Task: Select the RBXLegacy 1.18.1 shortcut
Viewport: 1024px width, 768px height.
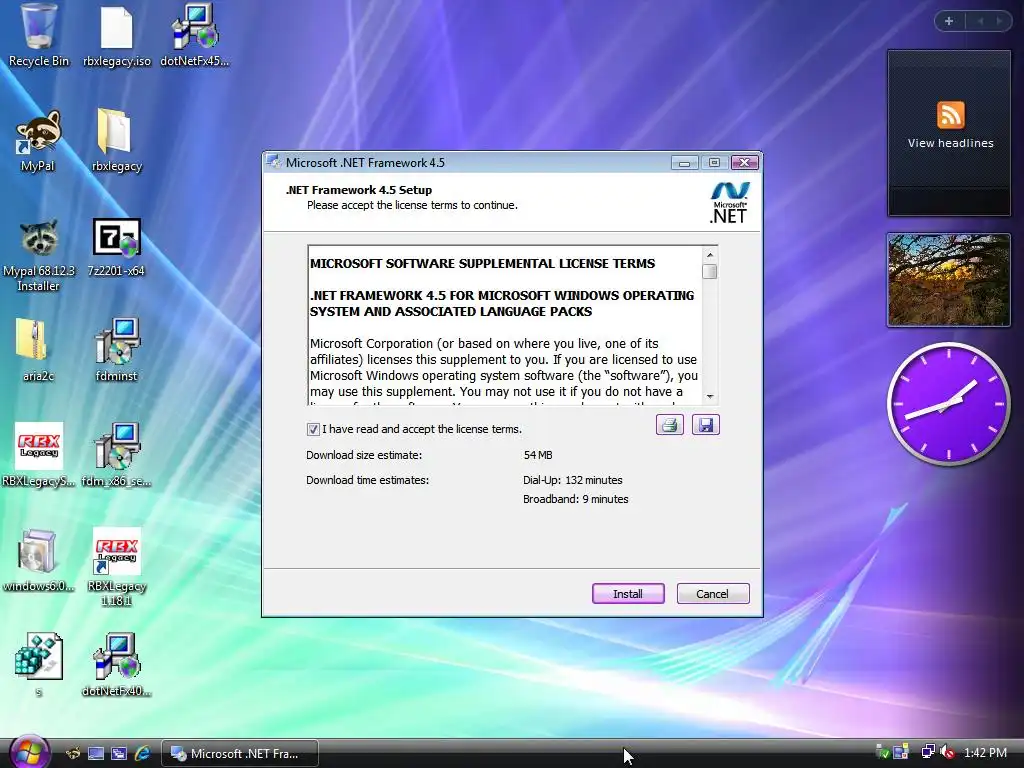Action: point(116,567)
